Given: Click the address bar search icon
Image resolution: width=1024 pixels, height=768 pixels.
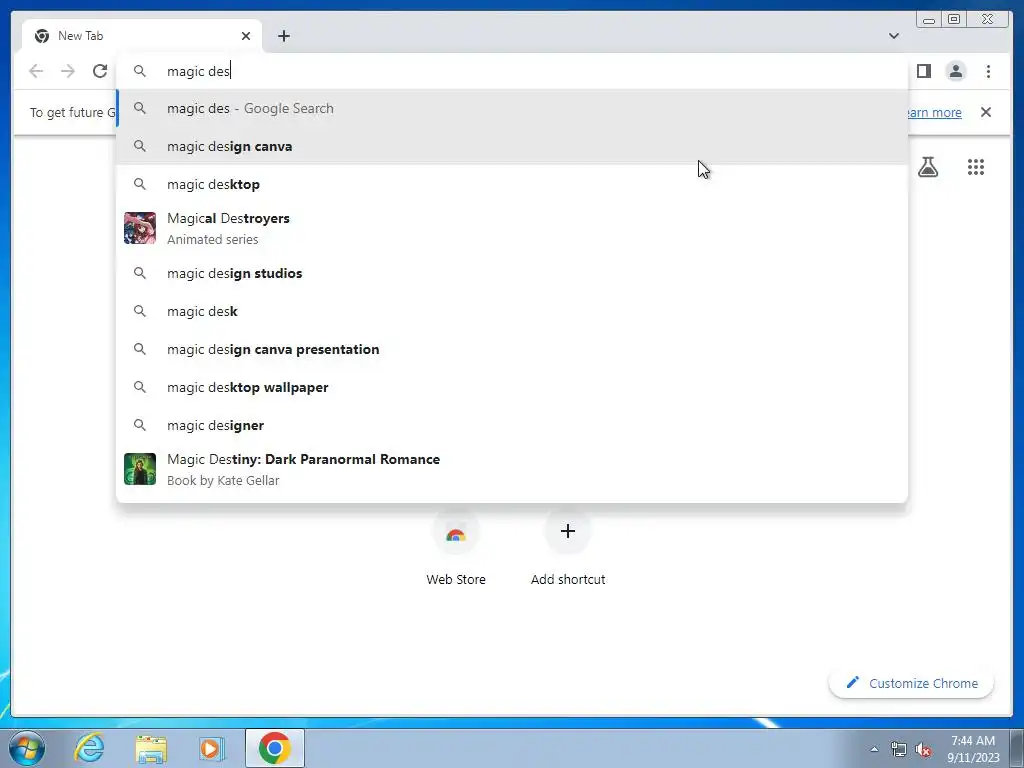Looking at the screenshot, I should 140,71.
